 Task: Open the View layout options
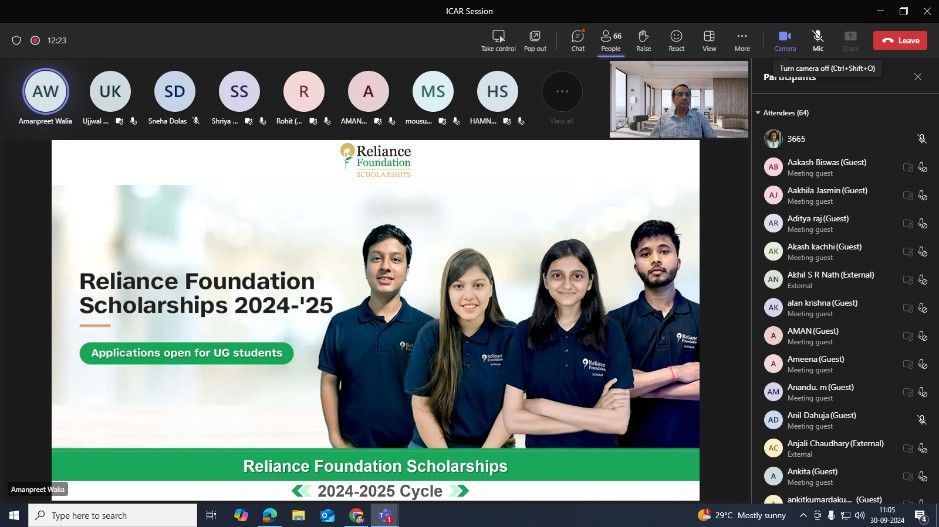click(709, 41)
